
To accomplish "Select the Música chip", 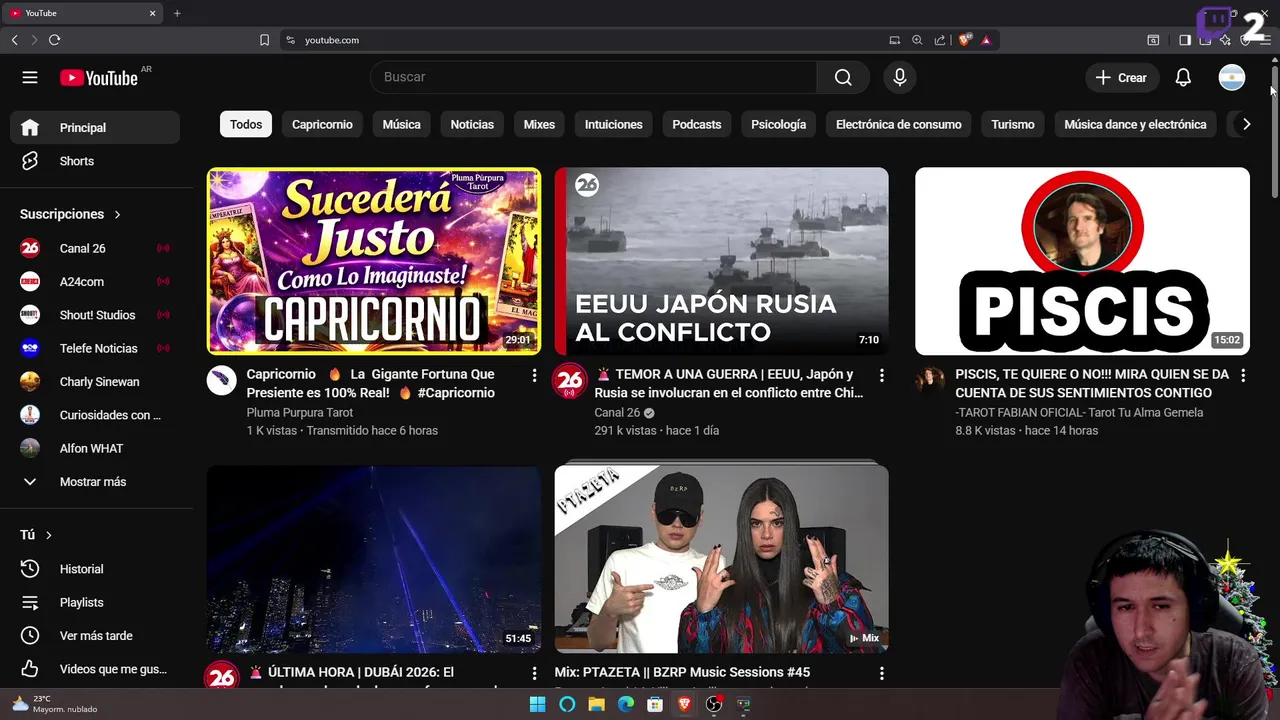I will pos(401,124).
